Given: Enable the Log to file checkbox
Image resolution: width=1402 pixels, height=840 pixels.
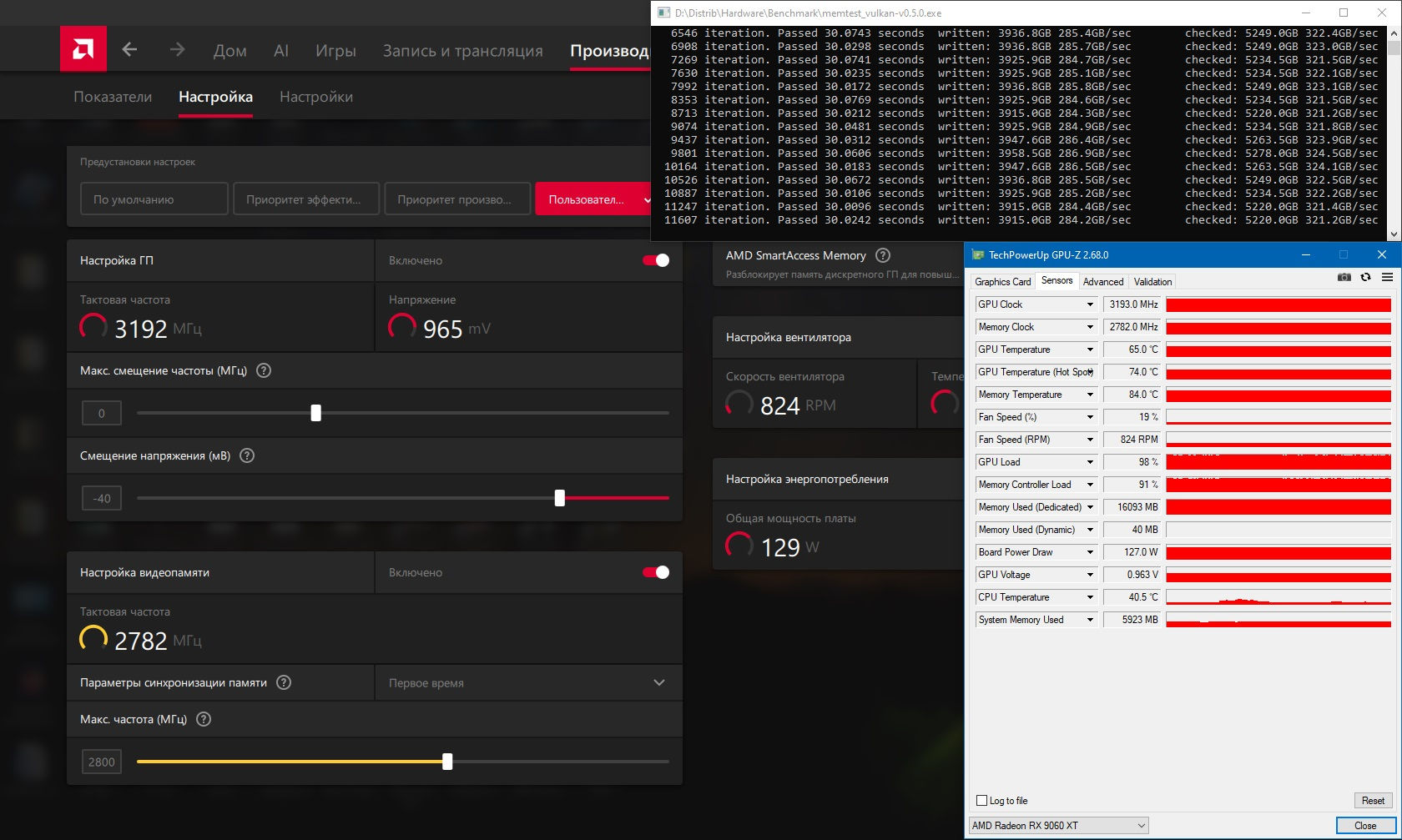Looking at the screenshot, I should point(981,801).
